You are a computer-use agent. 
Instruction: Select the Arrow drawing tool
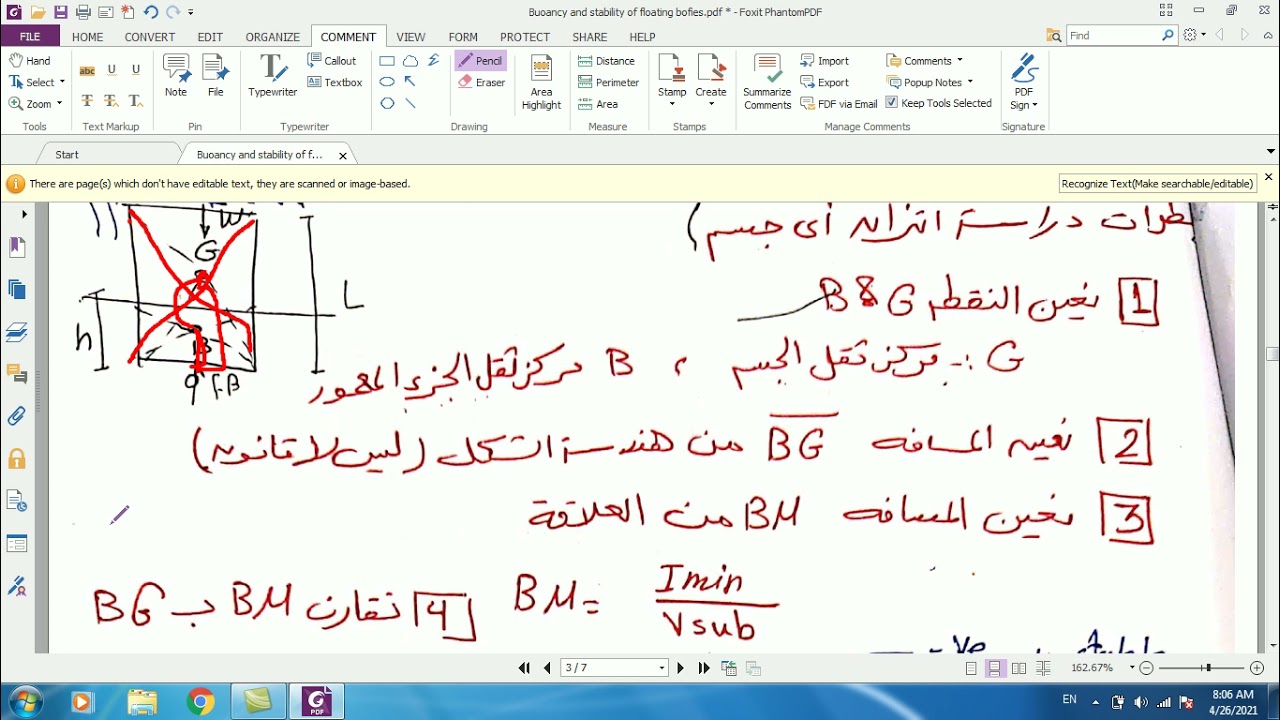point(410,82)
